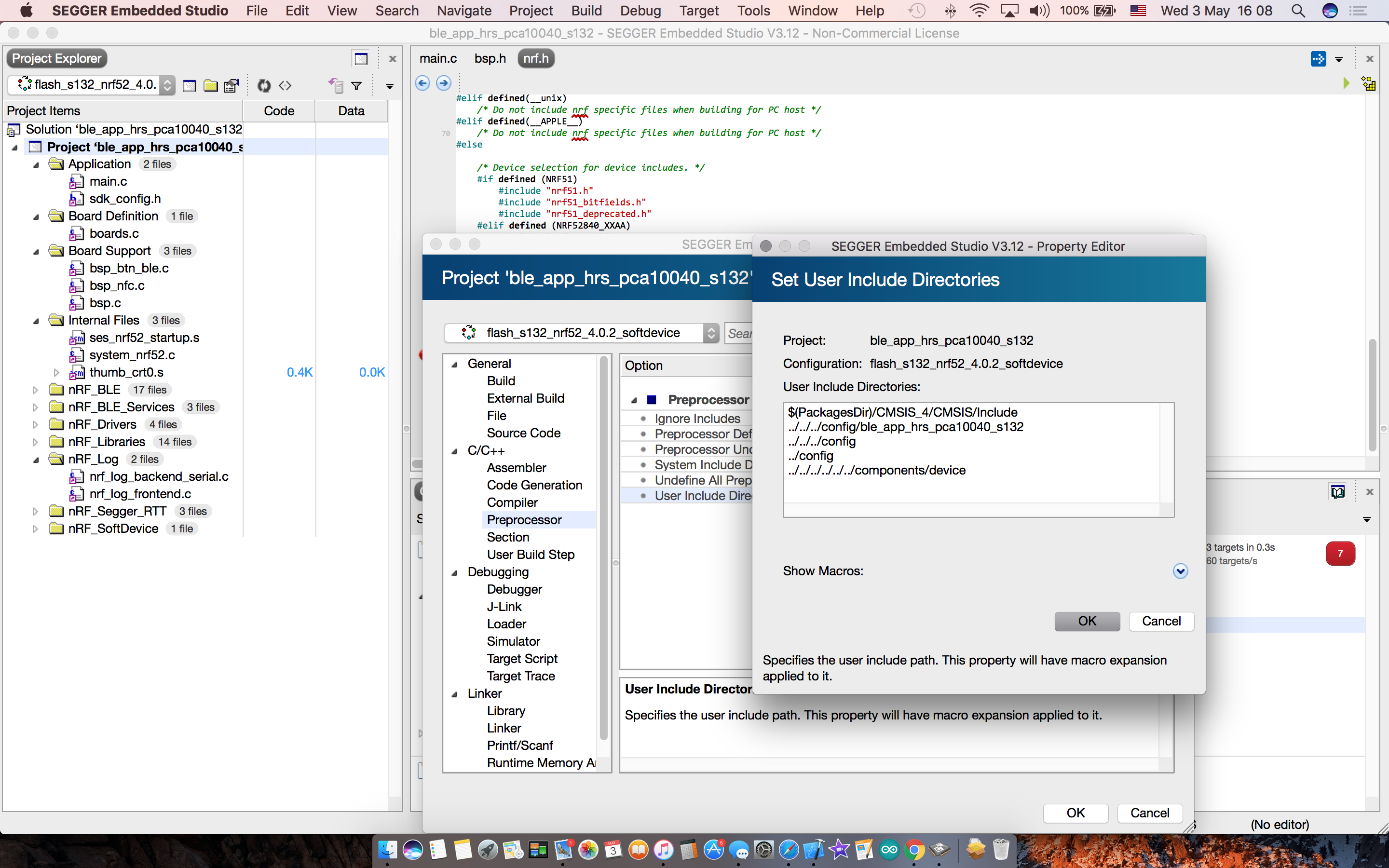The image size is (1389, 868).
Task: Click the book help icon in lower right panel
Action: [1338, 492]
